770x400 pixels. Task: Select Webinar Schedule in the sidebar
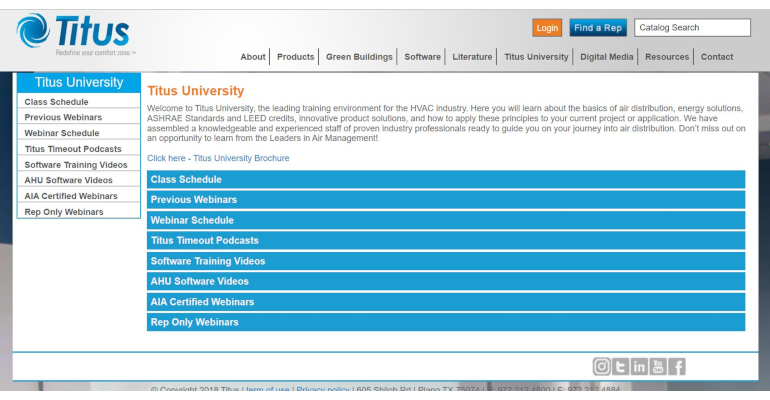(79, 133)
